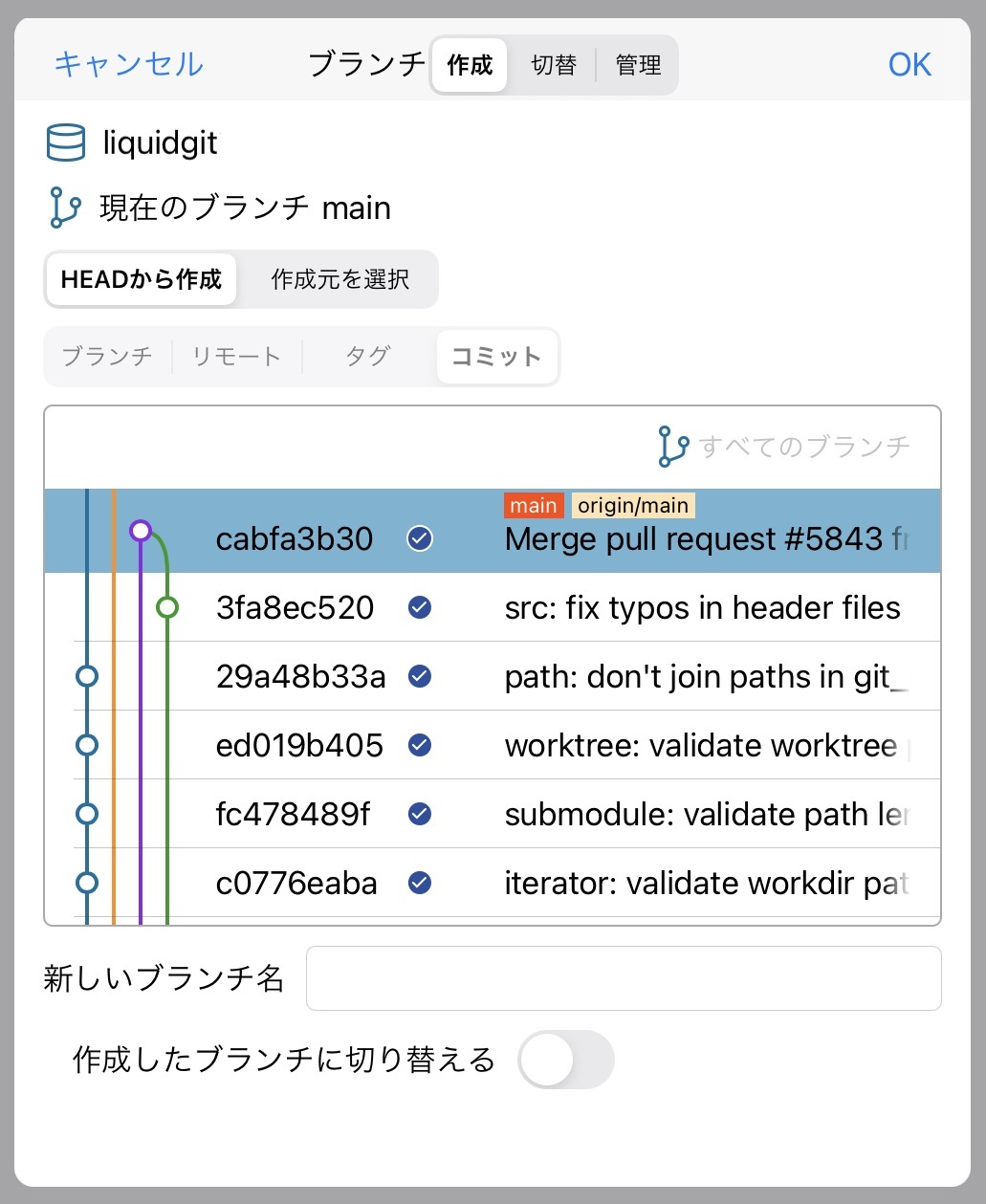986x1204 pixels.
Task: Select the リモート source tab
Action: pos(236,357)
